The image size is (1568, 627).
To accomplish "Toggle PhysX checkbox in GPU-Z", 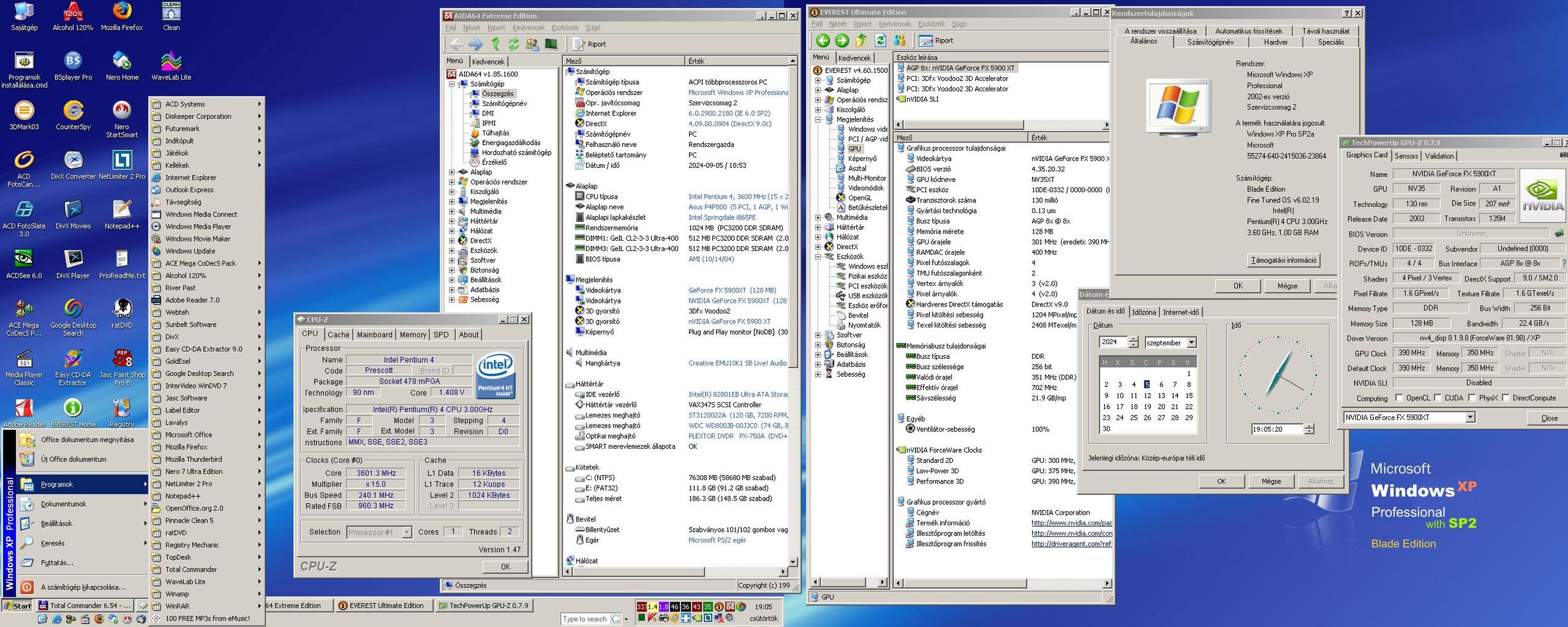I will tap(1472, 398).
